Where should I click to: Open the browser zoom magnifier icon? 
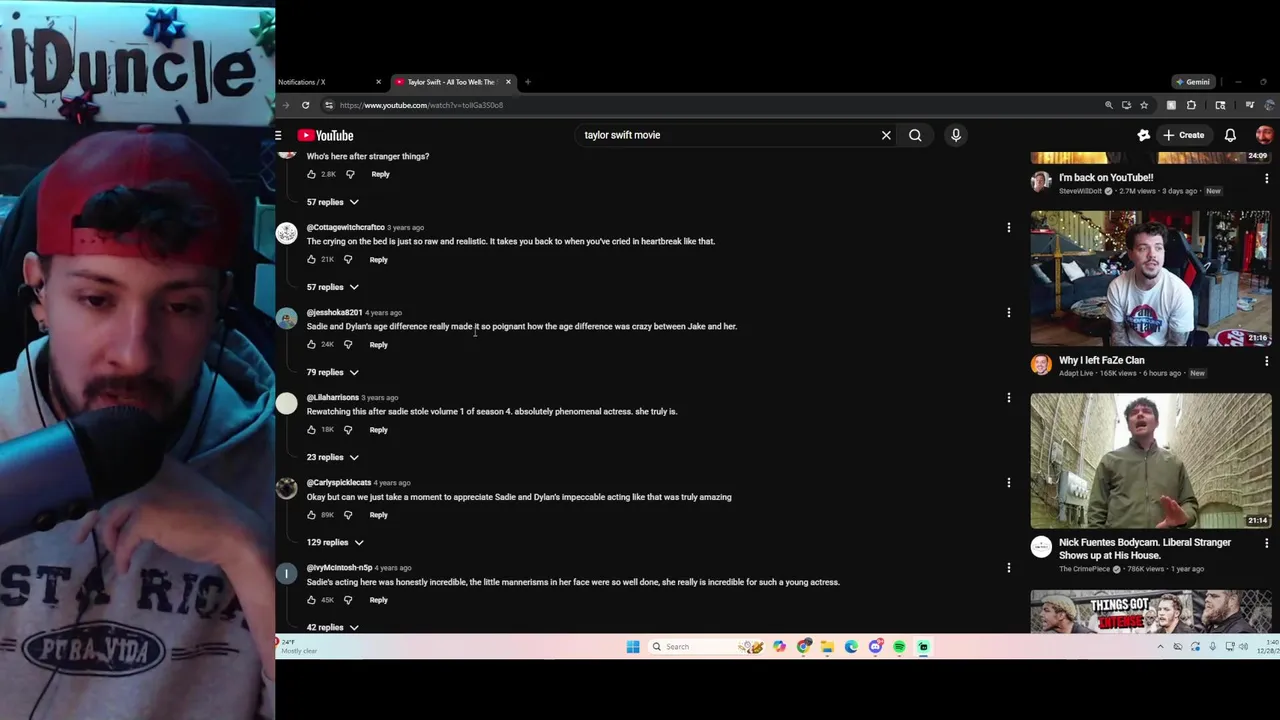click(1108, 105)
